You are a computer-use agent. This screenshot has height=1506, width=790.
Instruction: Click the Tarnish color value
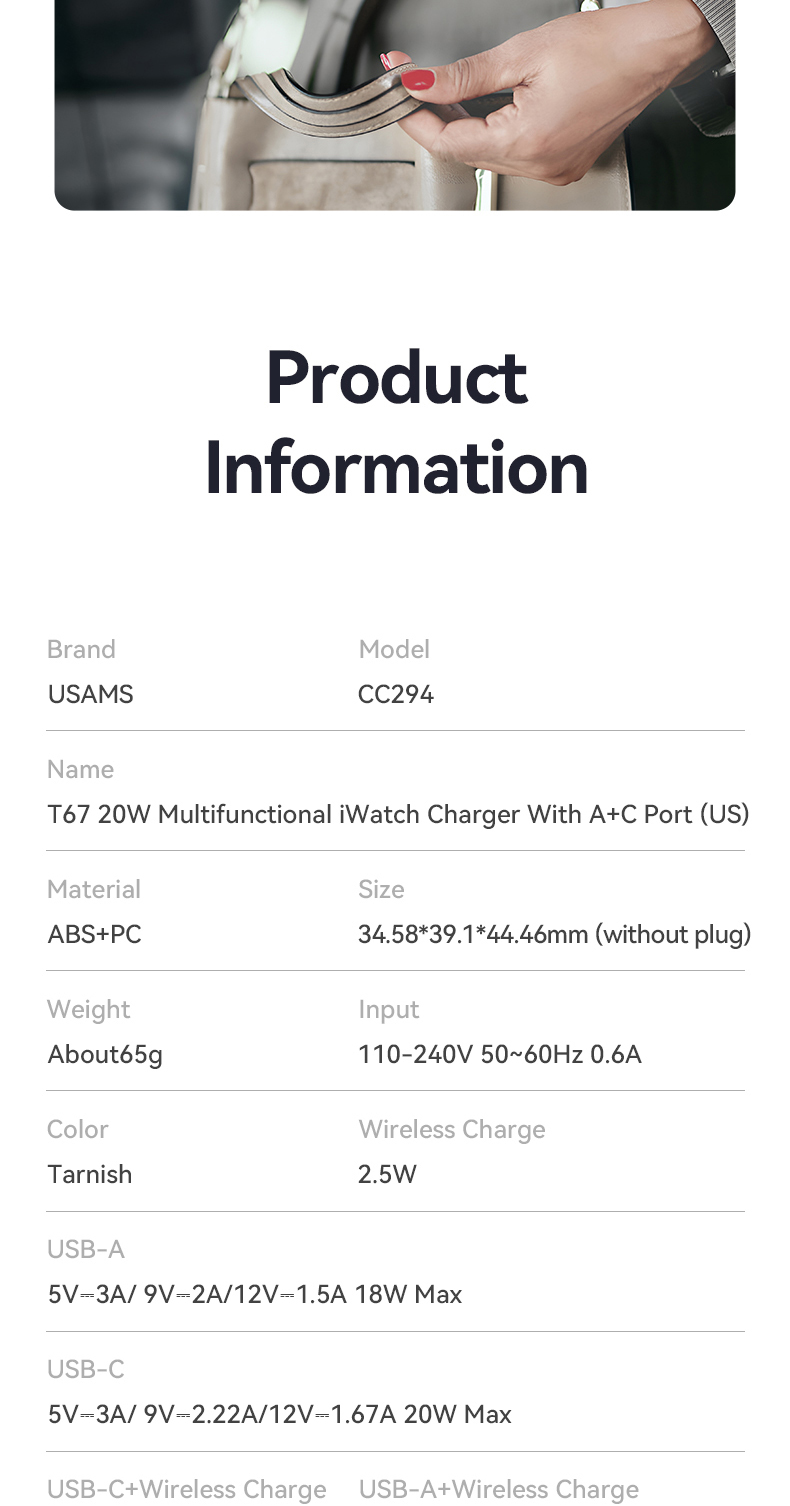point(90,1174)
